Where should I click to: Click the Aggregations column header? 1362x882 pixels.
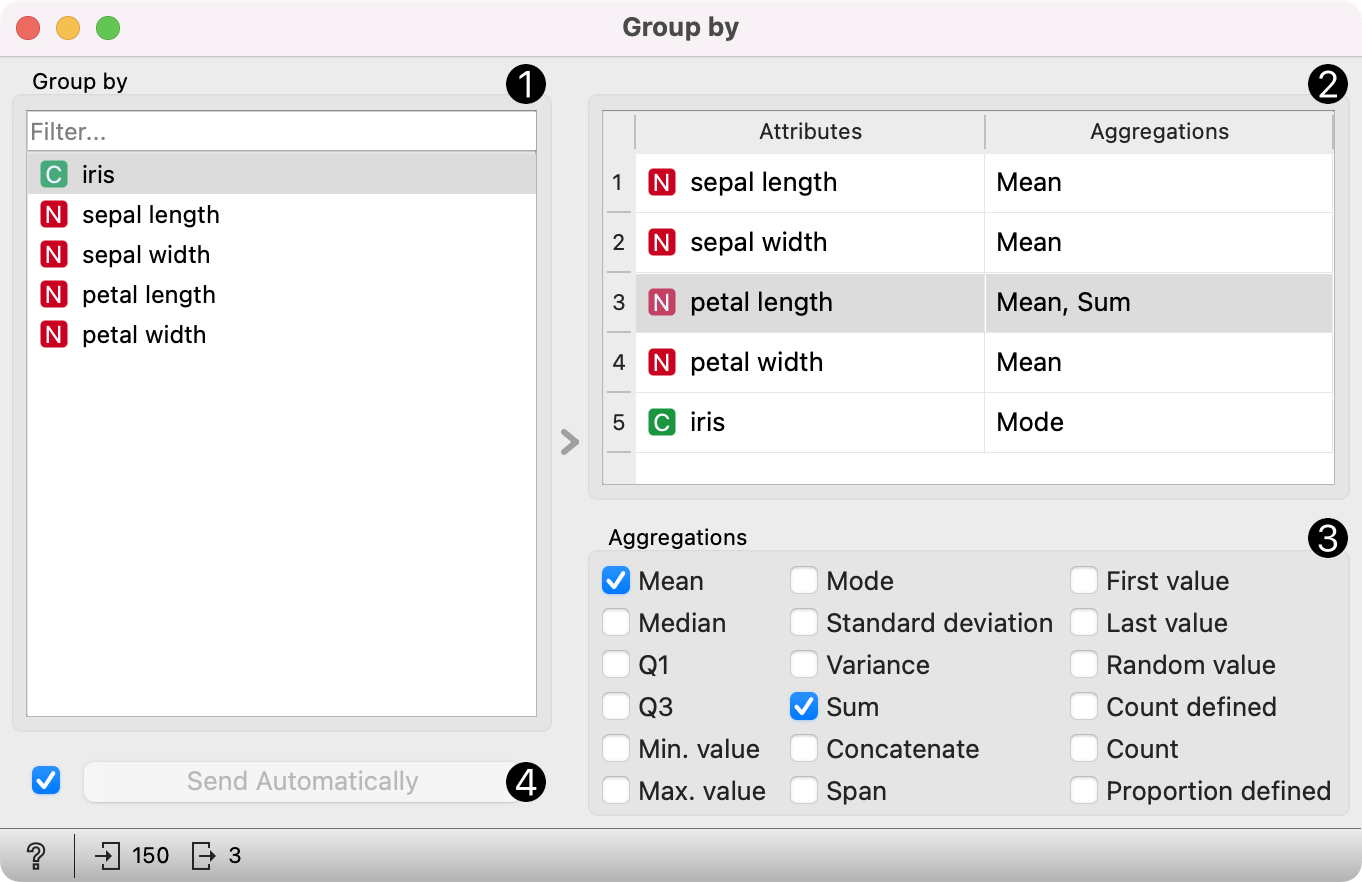[1159, 132]
